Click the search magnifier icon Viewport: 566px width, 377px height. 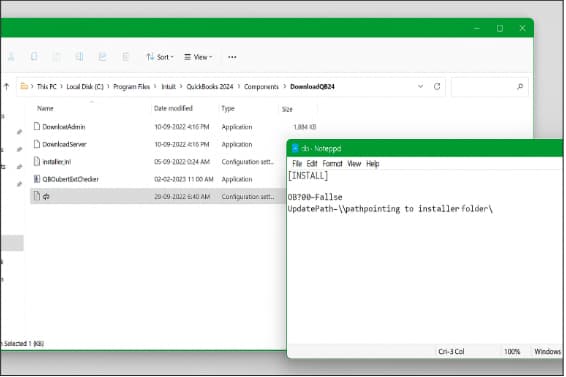520,87
